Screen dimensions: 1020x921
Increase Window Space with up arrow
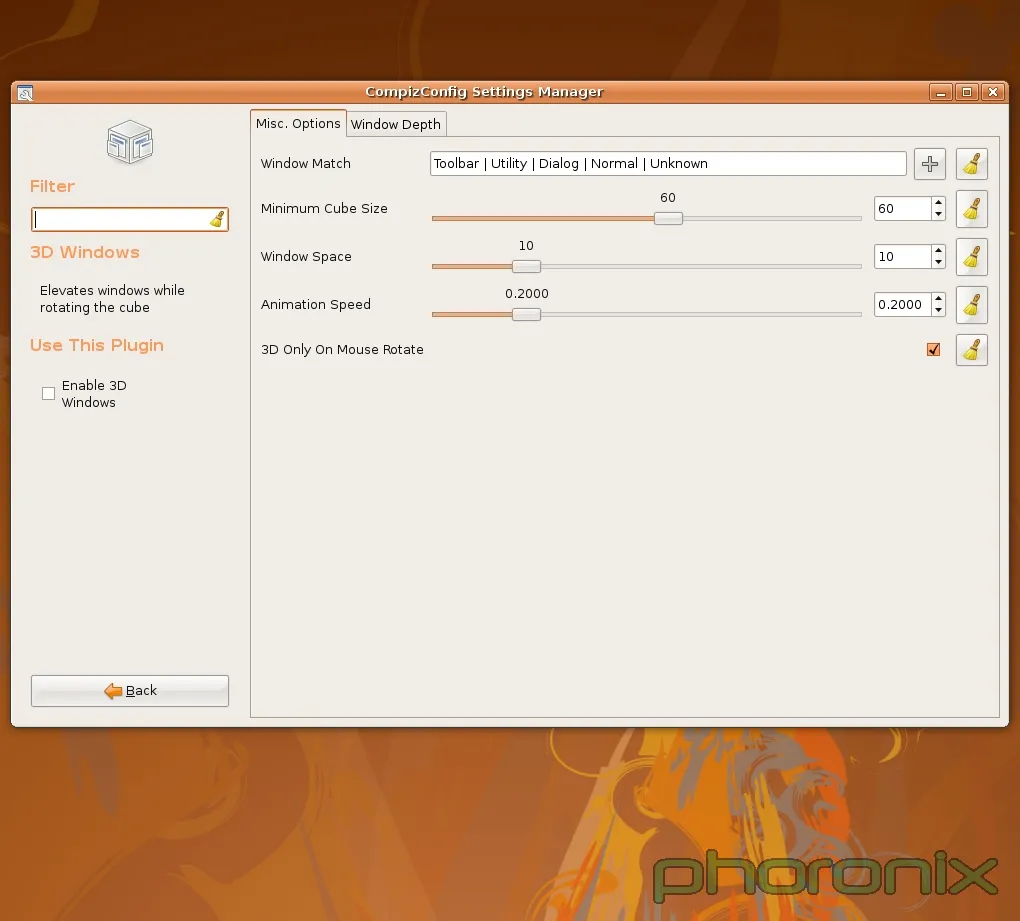[938, 251]
